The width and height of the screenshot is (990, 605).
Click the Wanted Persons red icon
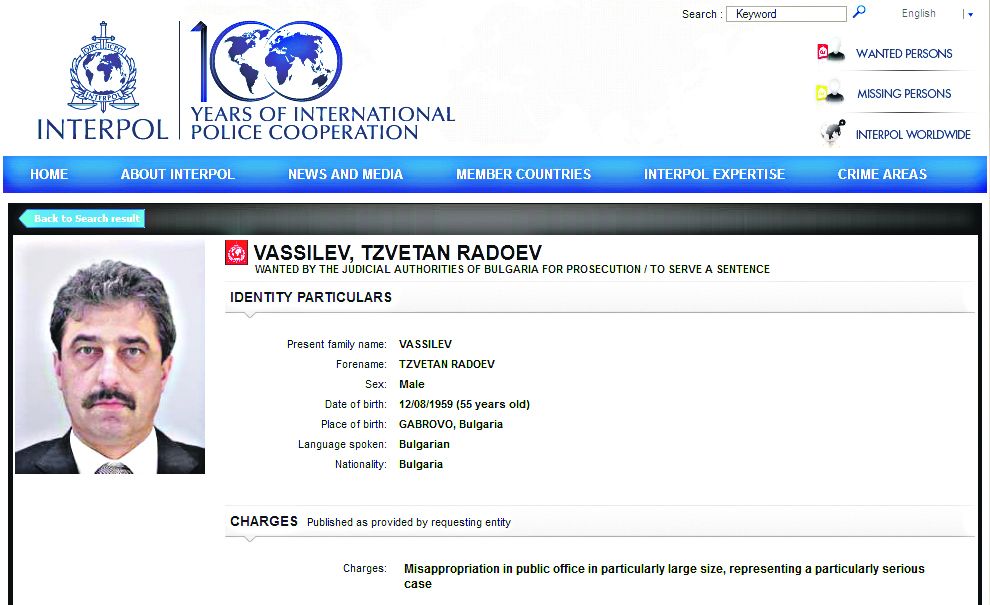point(830,53)
